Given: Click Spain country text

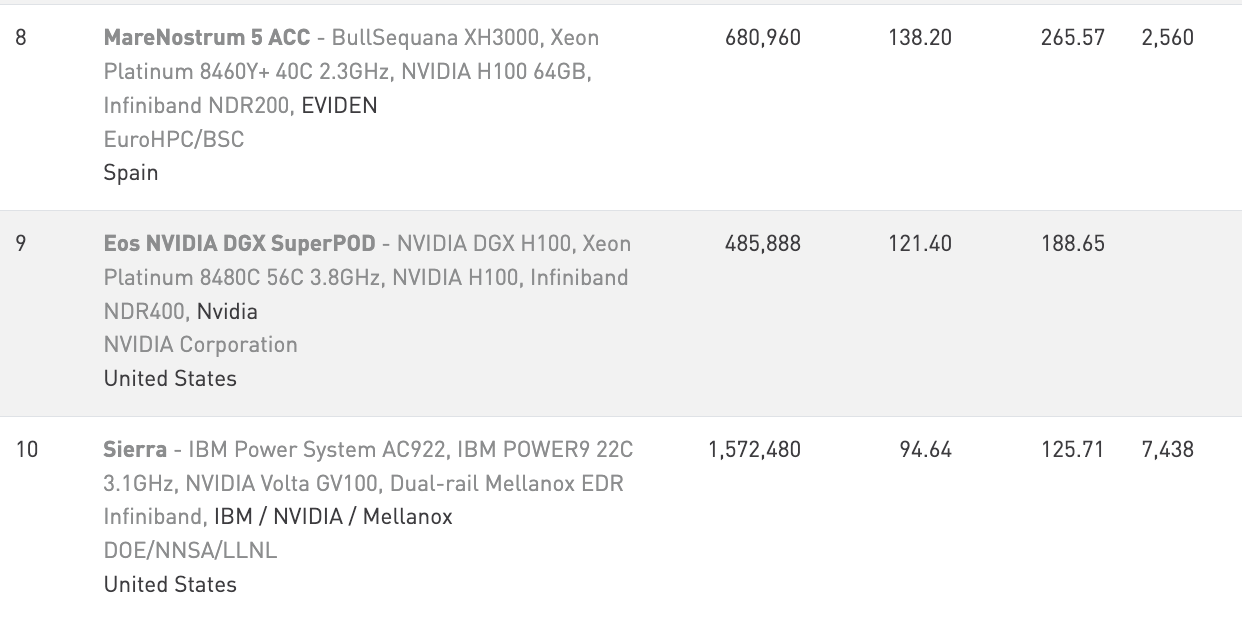Looking at the screenshot, I should (131, 173).
